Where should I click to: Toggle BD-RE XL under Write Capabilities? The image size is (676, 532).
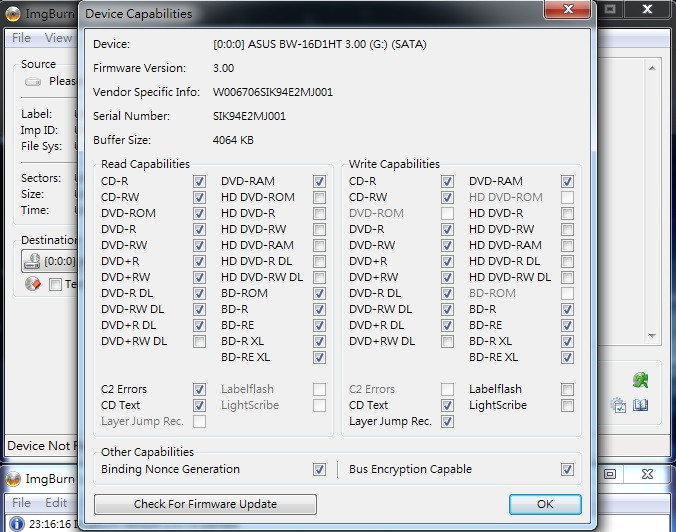tap(567, 357)
